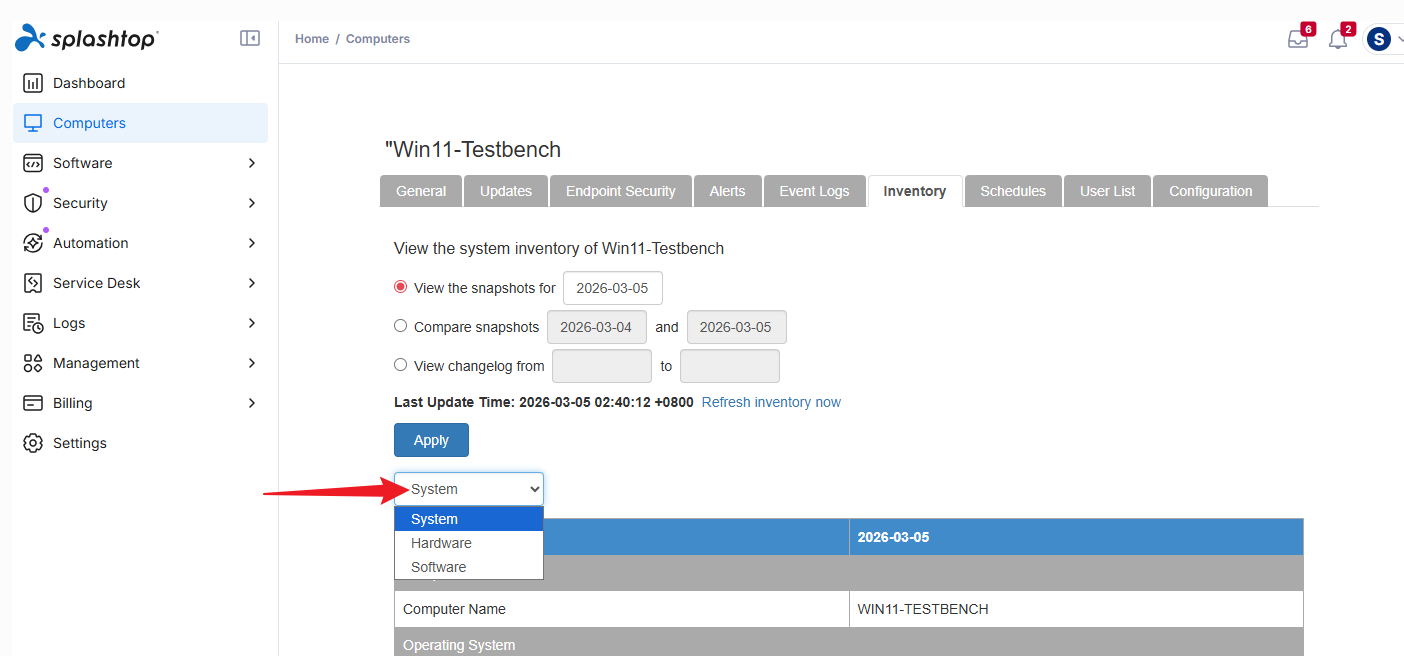Open Settings in the sidebar
This screenshot has width=1404, height=656.
[140, 443]
